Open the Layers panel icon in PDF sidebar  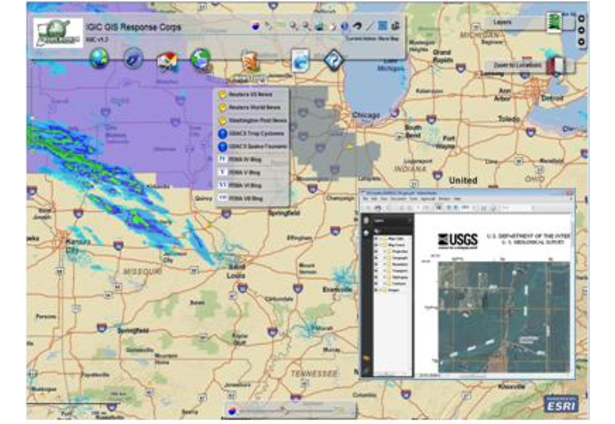366,233
